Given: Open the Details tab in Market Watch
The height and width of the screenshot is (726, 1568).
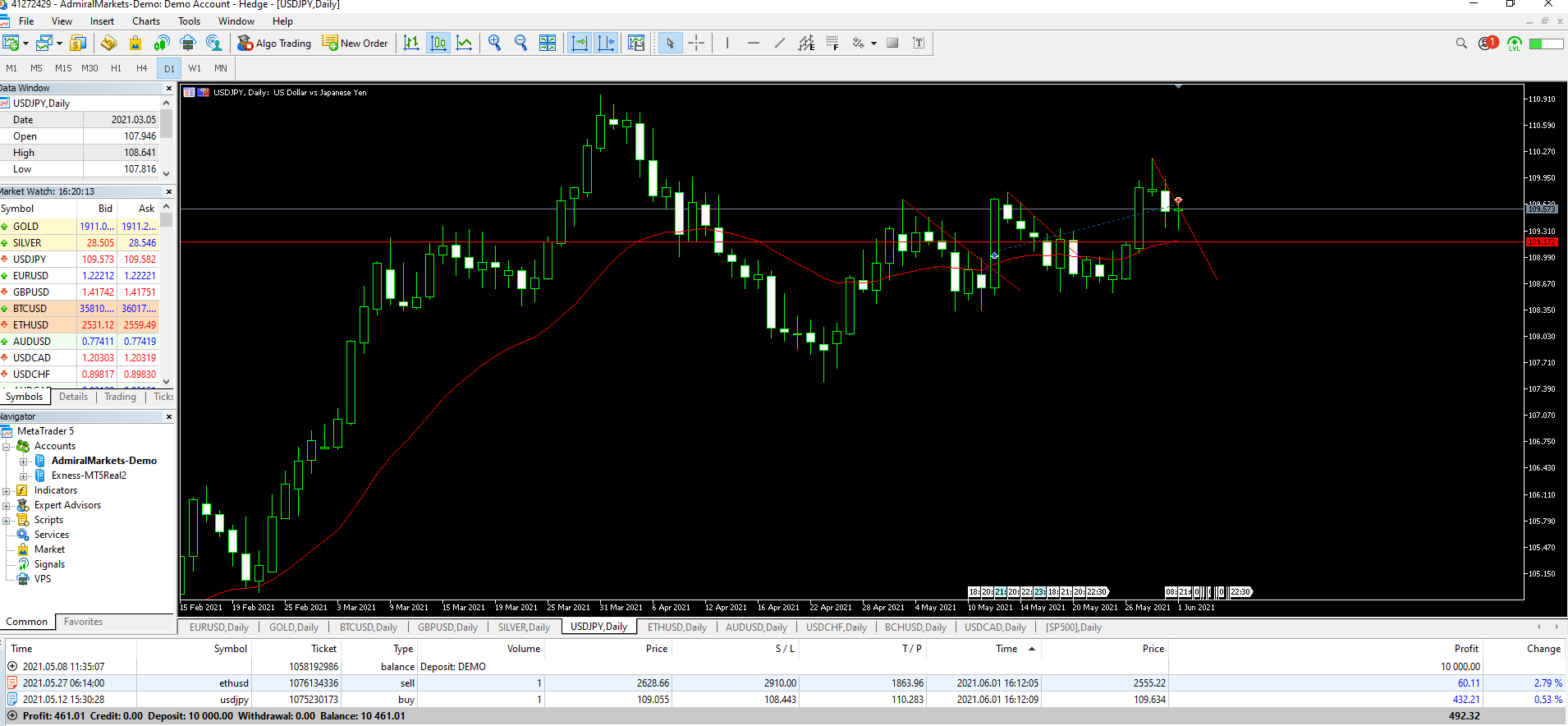Looking at the screenshot, I should point(73,397).
